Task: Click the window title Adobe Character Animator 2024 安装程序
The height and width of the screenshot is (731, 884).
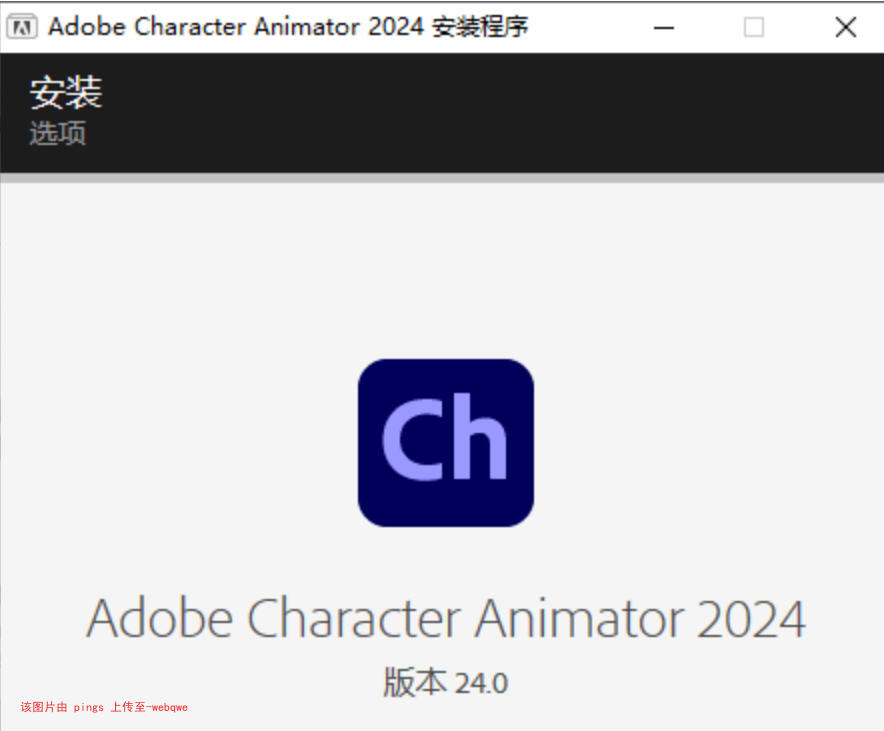Action: (x=288, y=26)
